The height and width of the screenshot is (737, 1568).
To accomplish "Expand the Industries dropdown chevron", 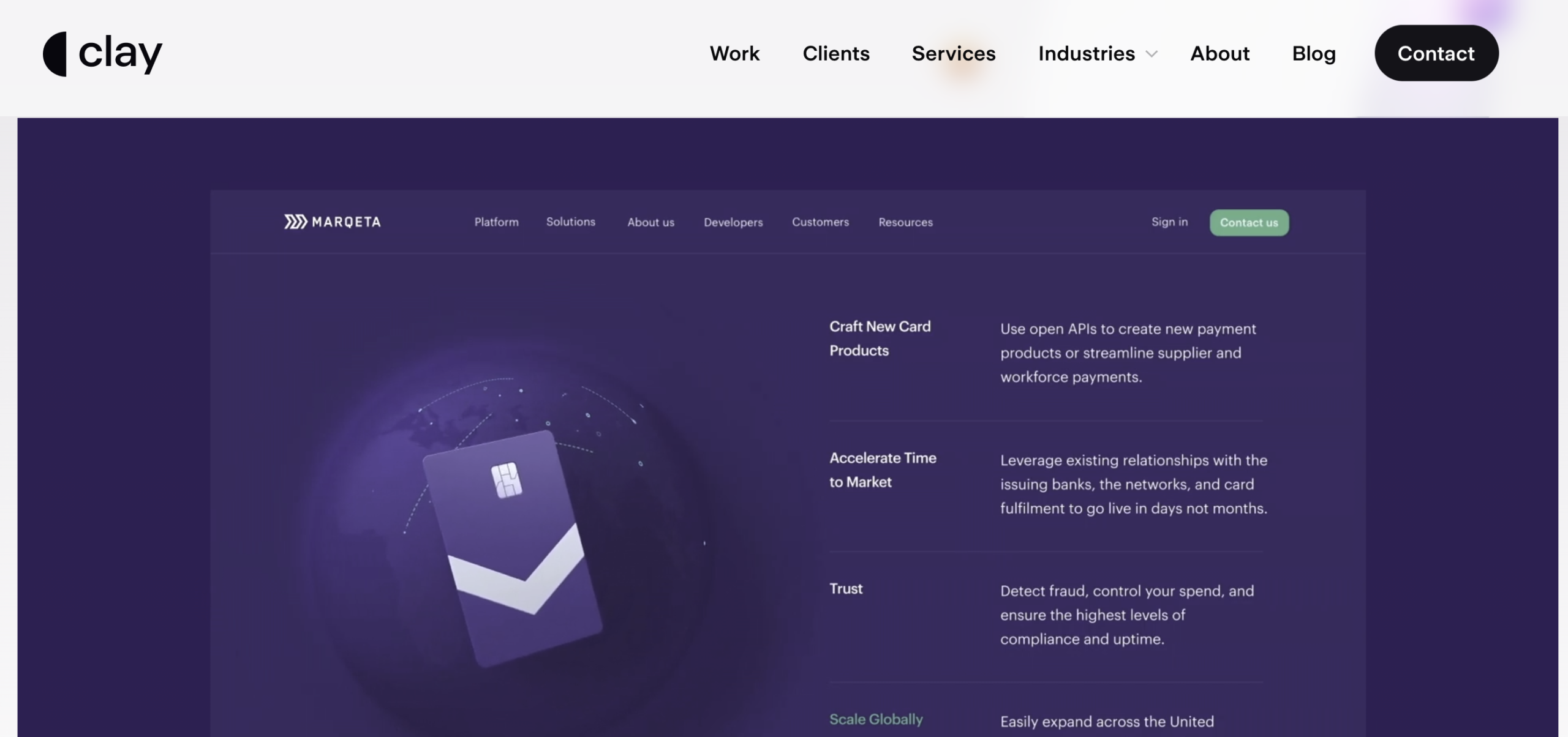I will (1151, 54).
